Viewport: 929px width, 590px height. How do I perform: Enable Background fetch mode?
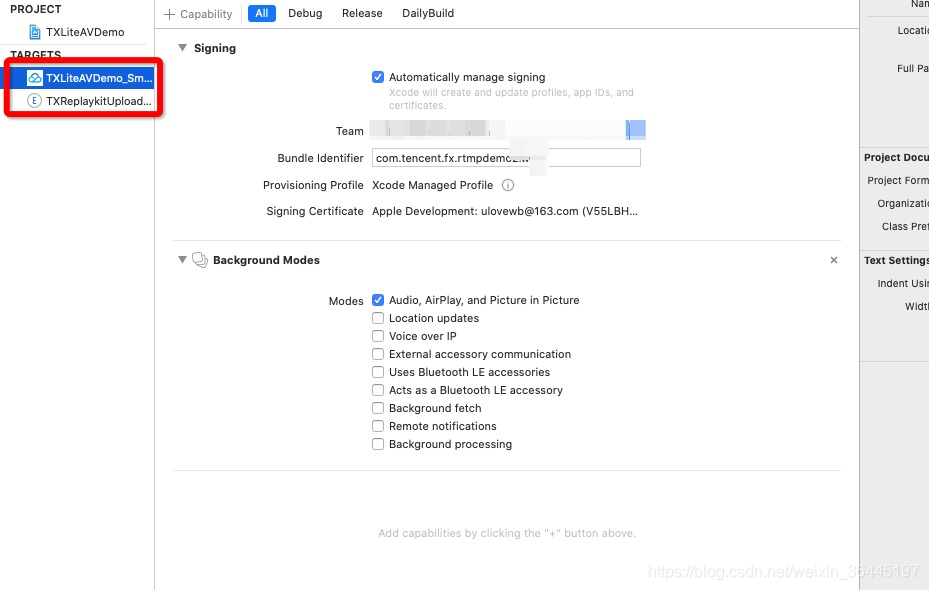tap(377, 408)
